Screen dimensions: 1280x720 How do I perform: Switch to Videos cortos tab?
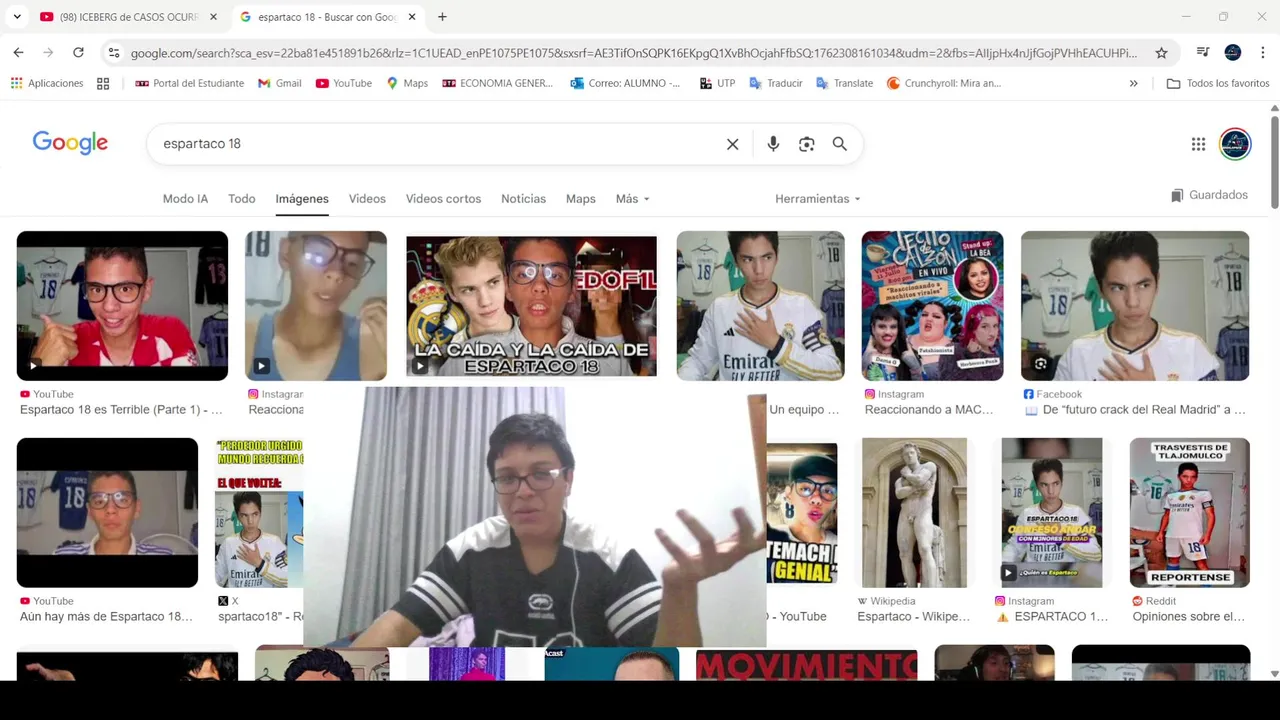click(443, 199)
